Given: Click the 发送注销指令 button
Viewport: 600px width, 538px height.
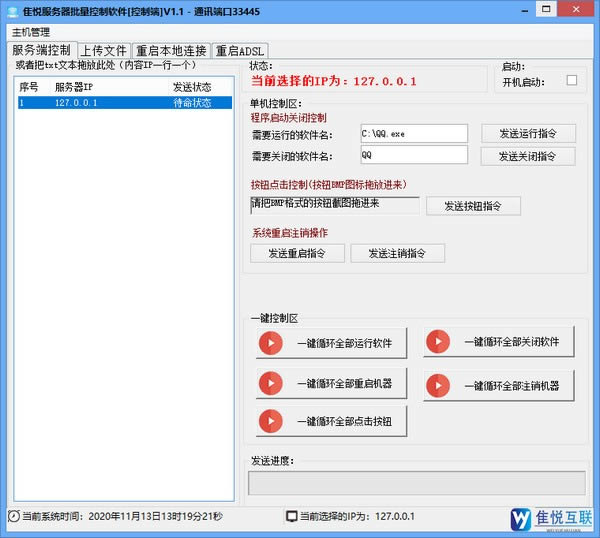Looking at the screenshot, I should point(398,253).
